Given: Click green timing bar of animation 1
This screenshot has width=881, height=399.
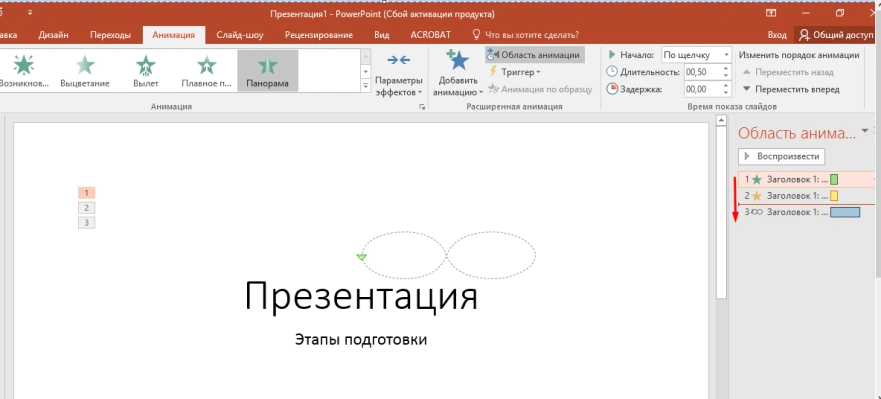Looking at the screenshot, I should 834,179.
